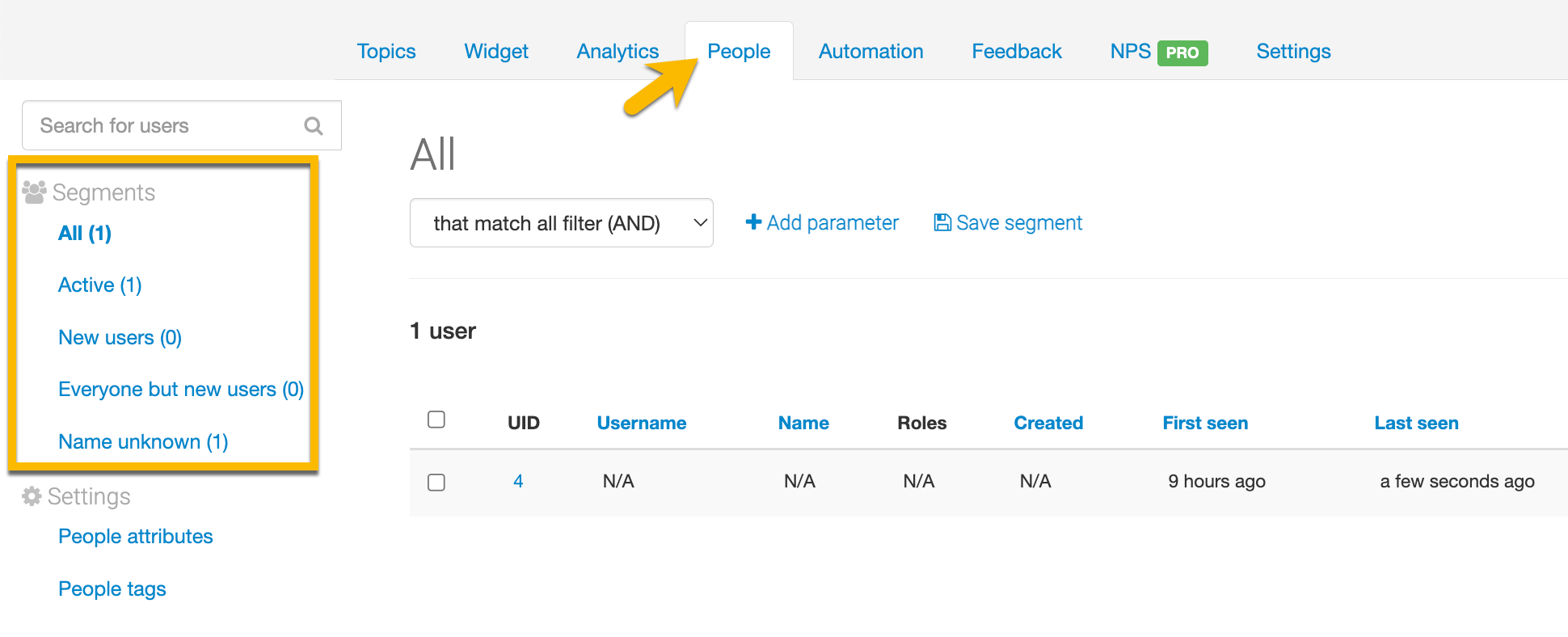The width and height of the screenshot is (1568, 637).
Task: Click the search magnifier icon
Action: [x=314, y=126]
